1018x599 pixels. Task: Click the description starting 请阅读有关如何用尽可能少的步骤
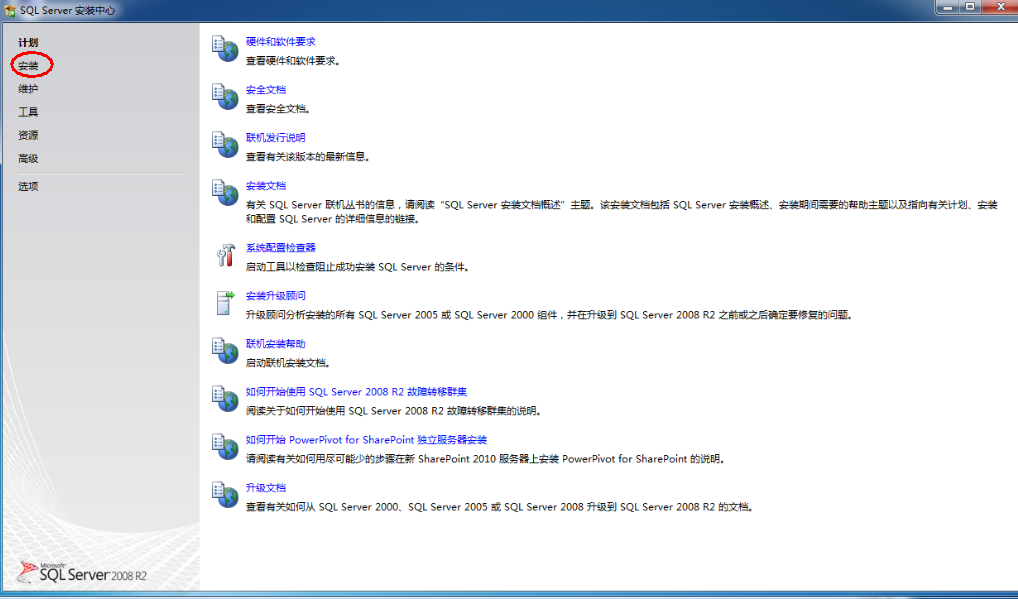click(486, 459)
